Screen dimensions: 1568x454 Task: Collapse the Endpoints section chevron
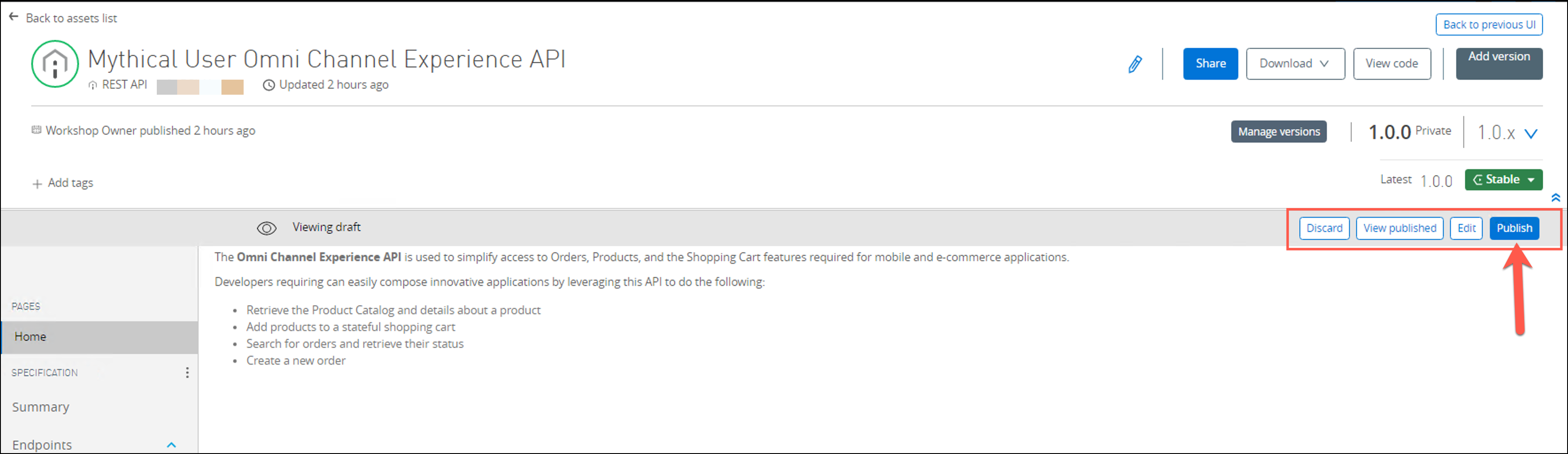pos(172,445)
